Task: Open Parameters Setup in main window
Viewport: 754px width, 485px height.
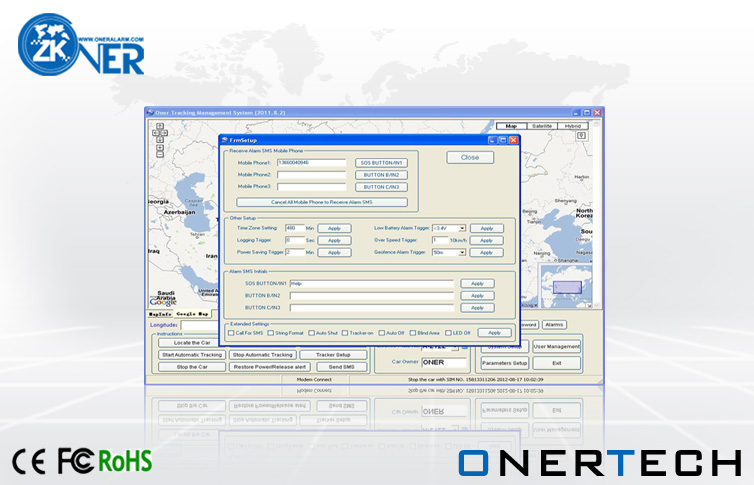Action: 504,363
